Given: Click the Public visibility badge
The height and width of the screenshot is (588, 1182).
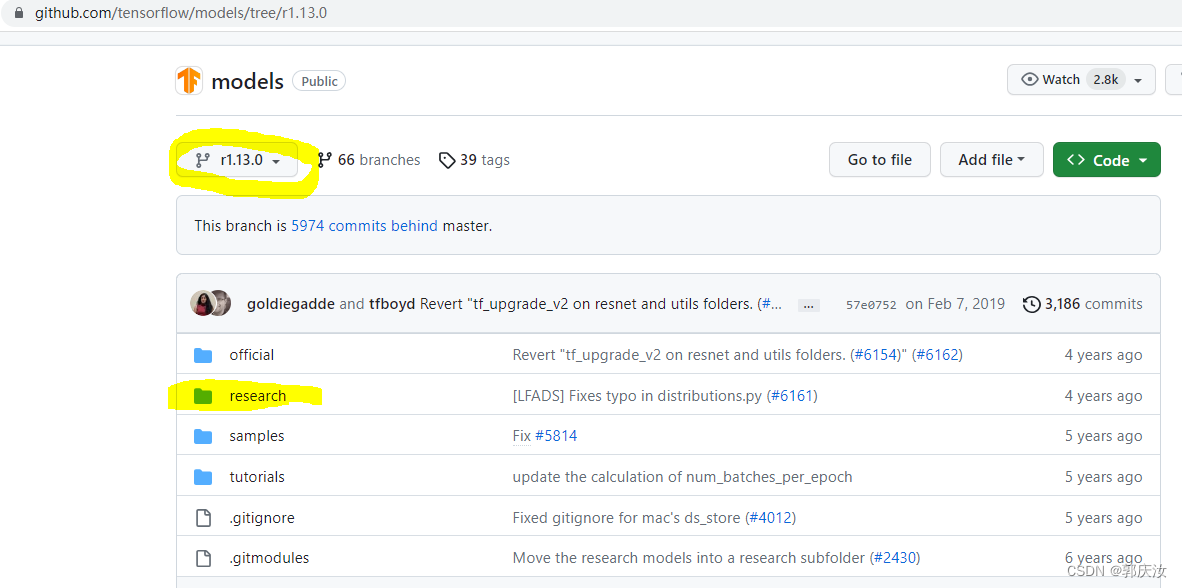Looking at the screenshot, I should pyautogui.click(x=319, y=81).
